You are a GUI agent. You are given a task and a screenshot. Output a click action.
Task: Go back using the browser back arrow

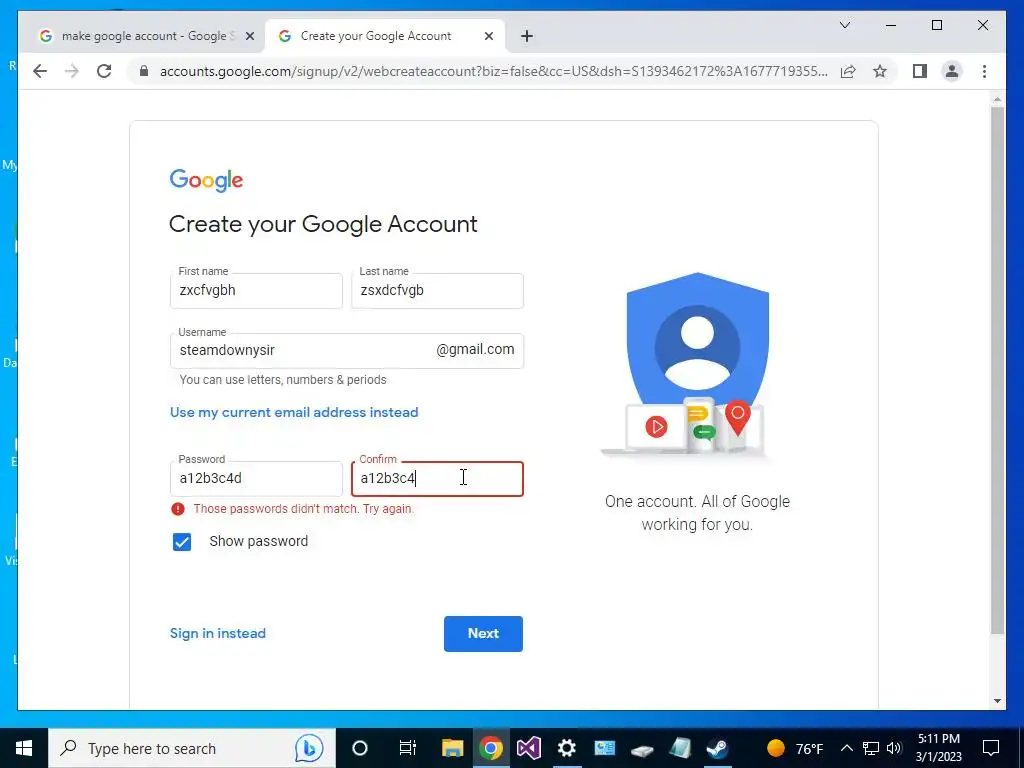pyautogui.click(x=40, y=71)
